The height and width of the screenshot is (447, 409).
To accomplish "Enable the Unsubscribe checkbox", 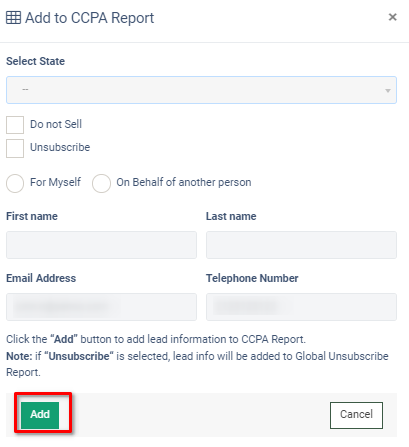I will [x=15, y=148].
